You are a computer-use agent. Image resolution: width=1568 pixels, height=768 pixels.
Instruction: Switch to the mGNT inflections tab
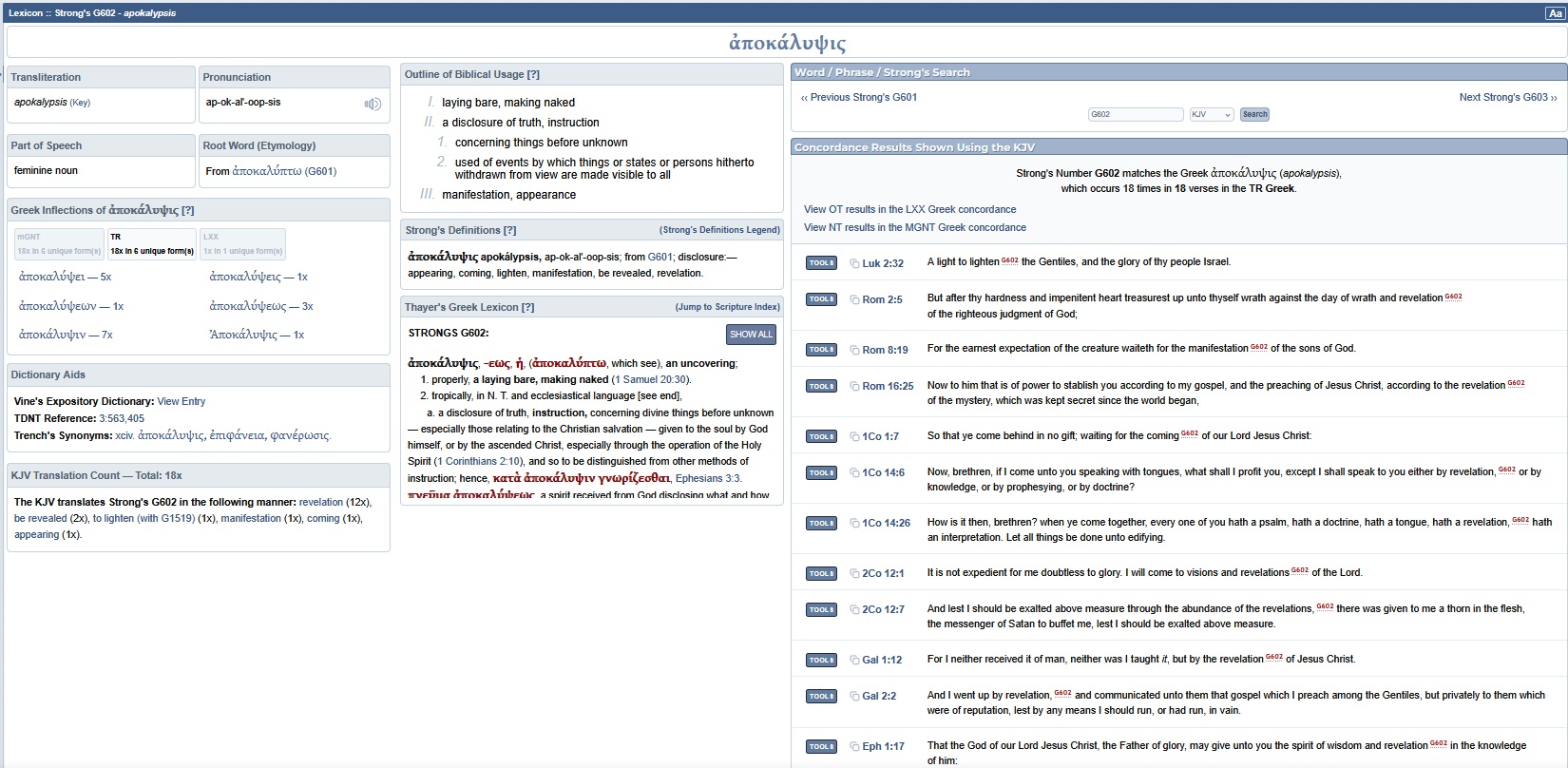click(x=59, y=244)
